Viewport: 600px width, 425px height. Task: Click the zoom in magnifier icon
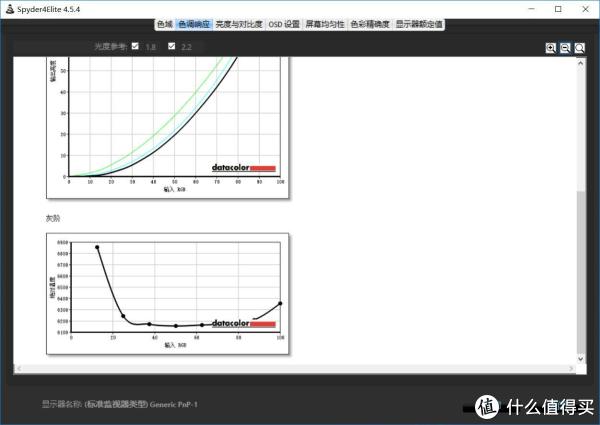click(x=550, y=48)
